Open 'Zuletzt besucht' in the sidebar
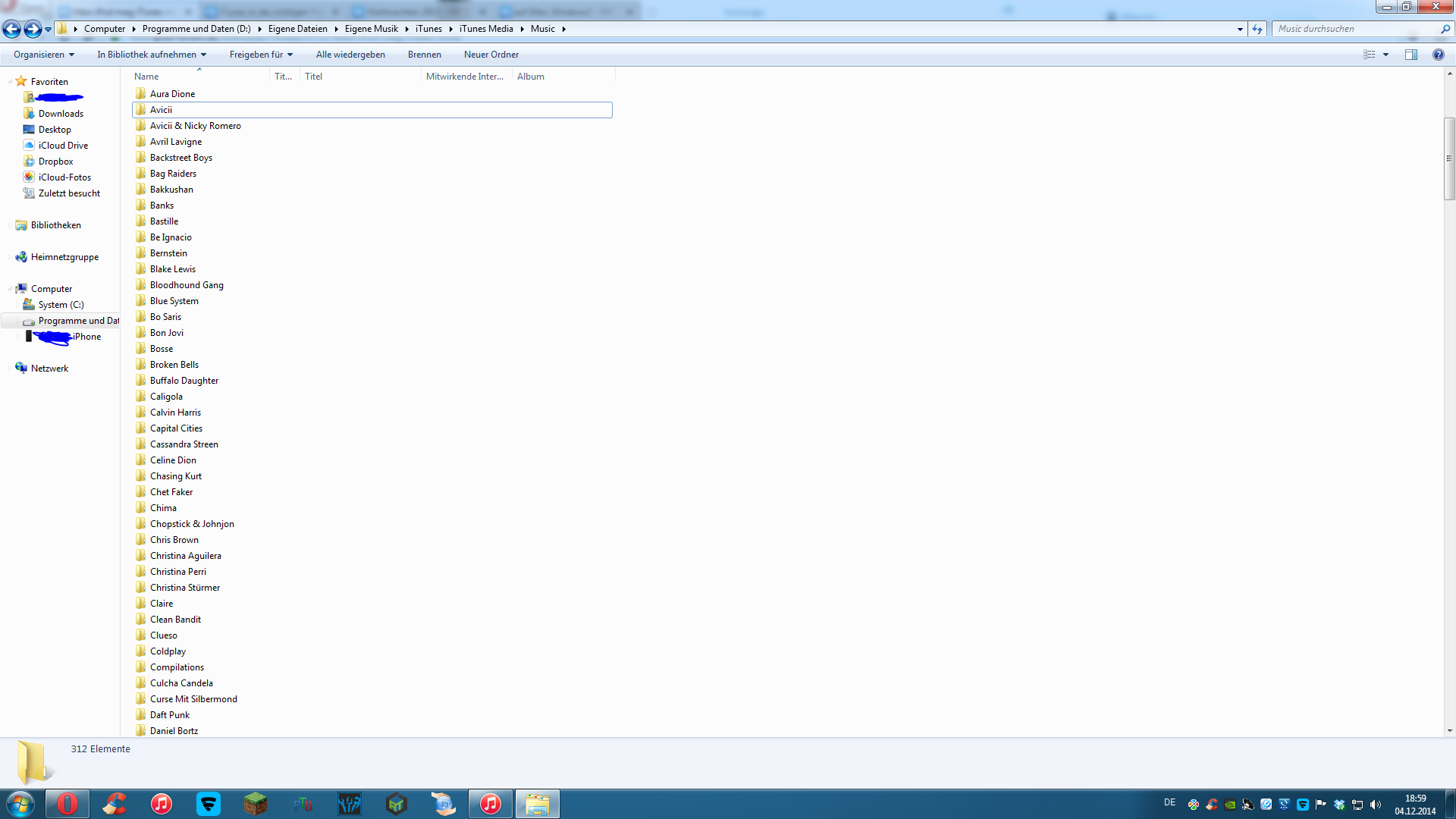The width and height of the screenshot is (1456, 819). tap(69, 193)
